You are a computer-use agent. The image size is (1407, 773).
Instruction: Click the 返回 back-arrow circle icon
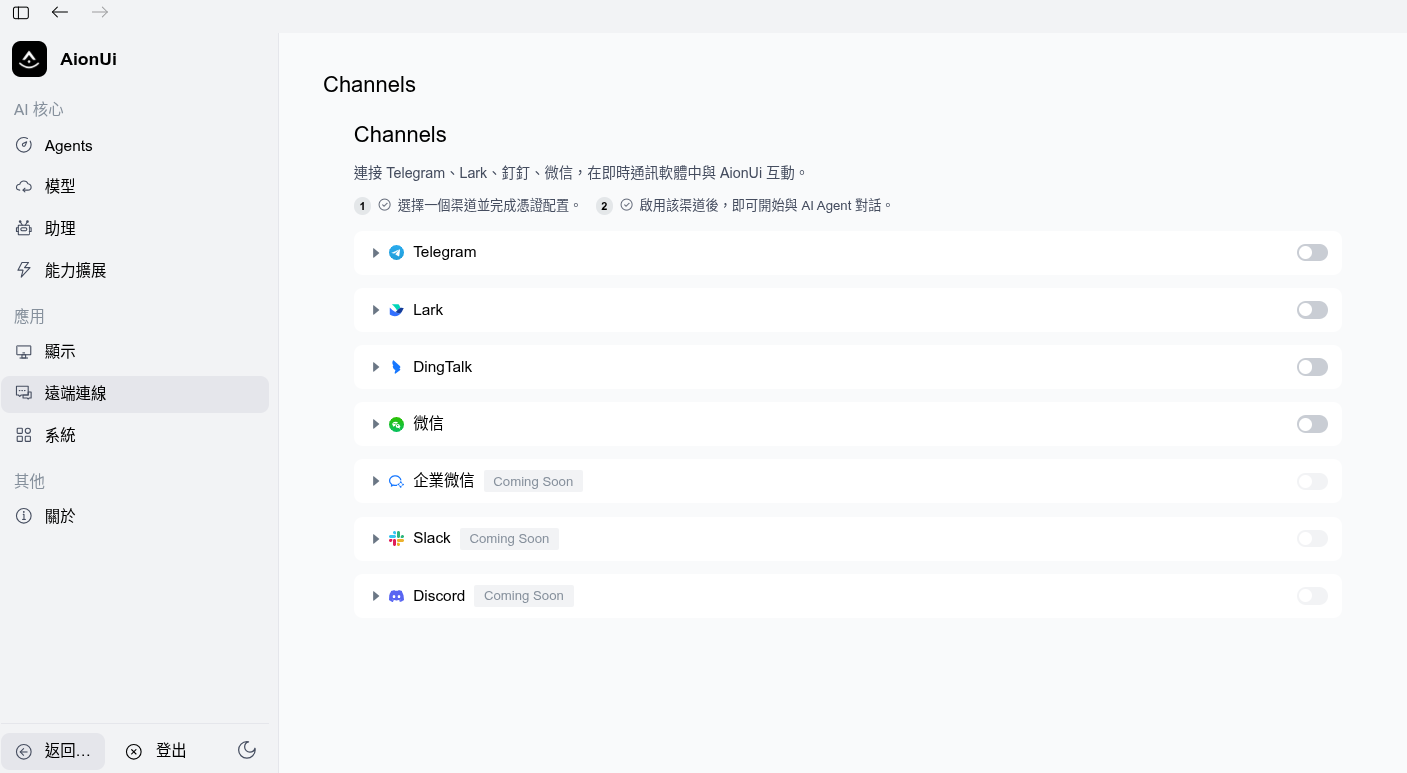coord(24,751)
